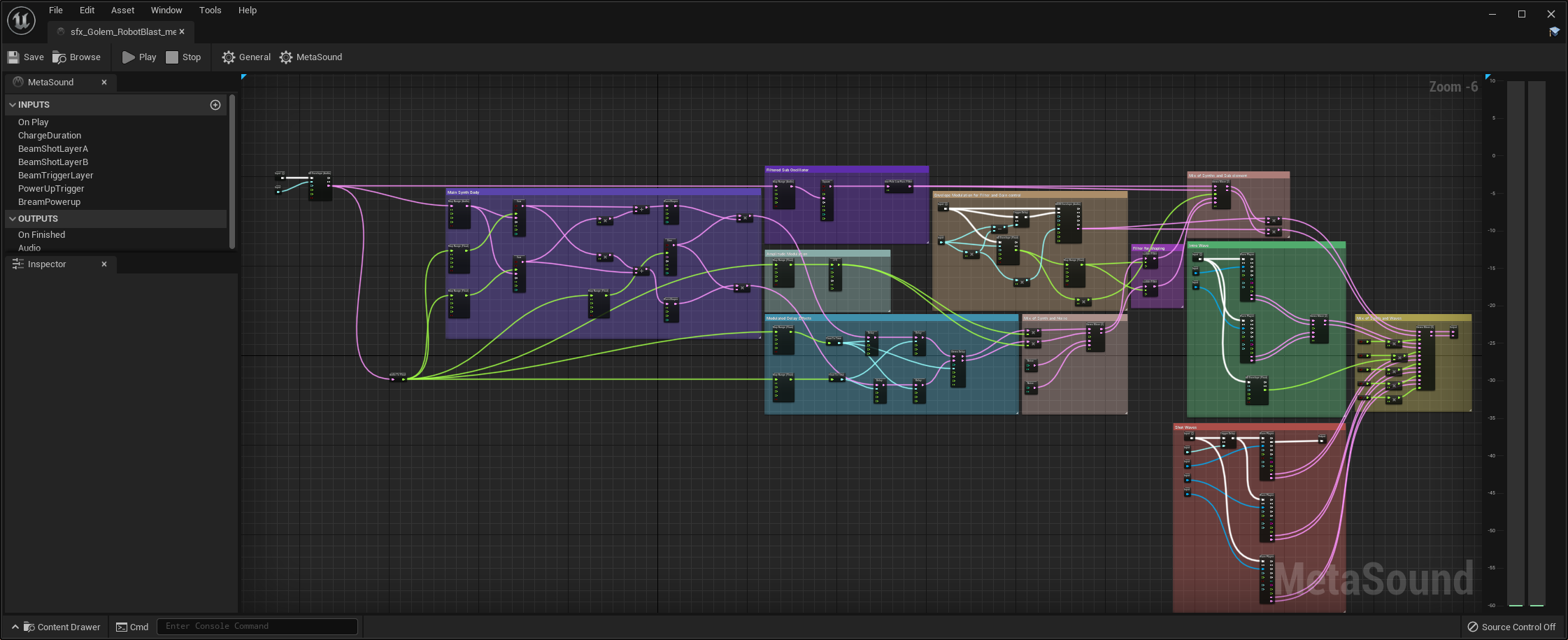
Task: Open MetaSound settings gear
Action: click(x=311, y=57)
